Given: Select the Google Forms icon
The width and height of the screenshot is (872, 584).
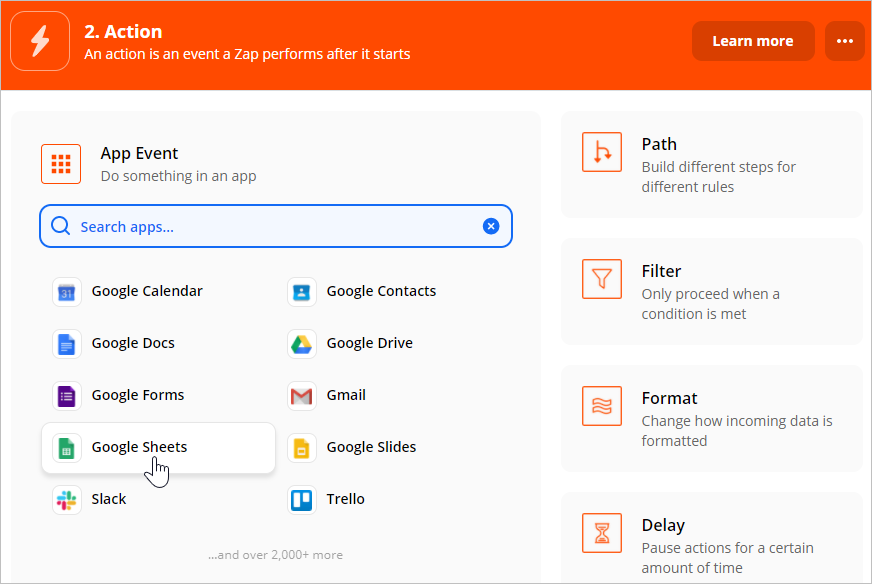Looking at the screenshot, I should click(67, 395).
